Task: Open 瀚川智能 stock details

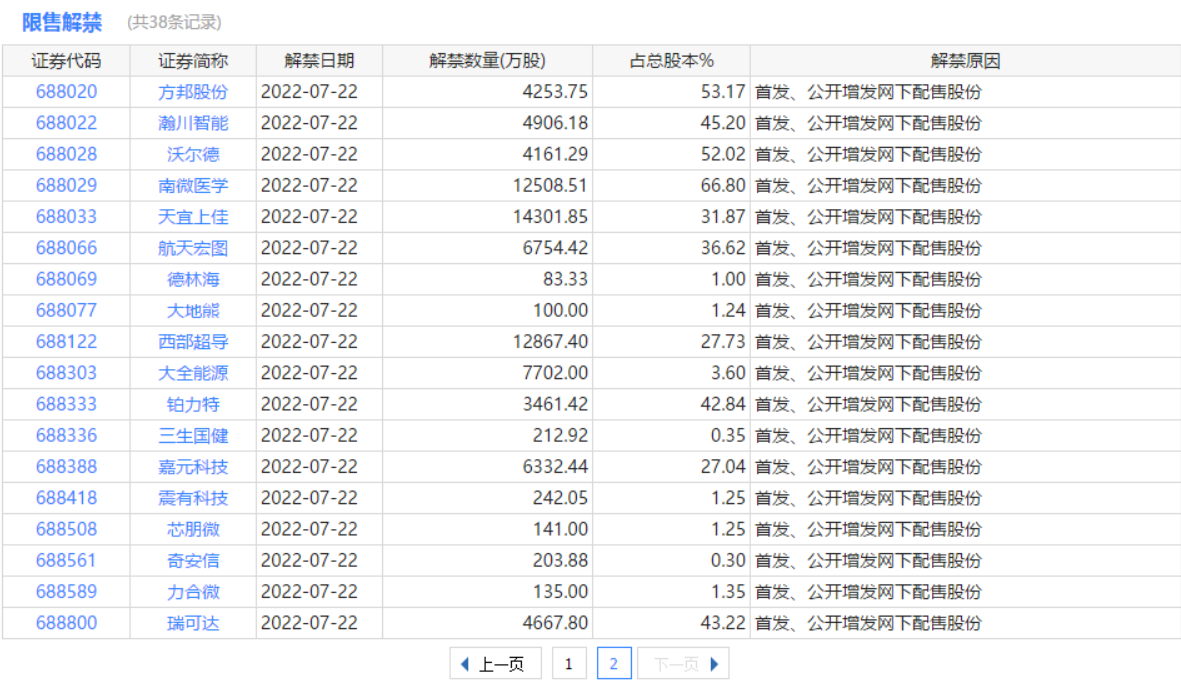Action: tap(193, 123)
